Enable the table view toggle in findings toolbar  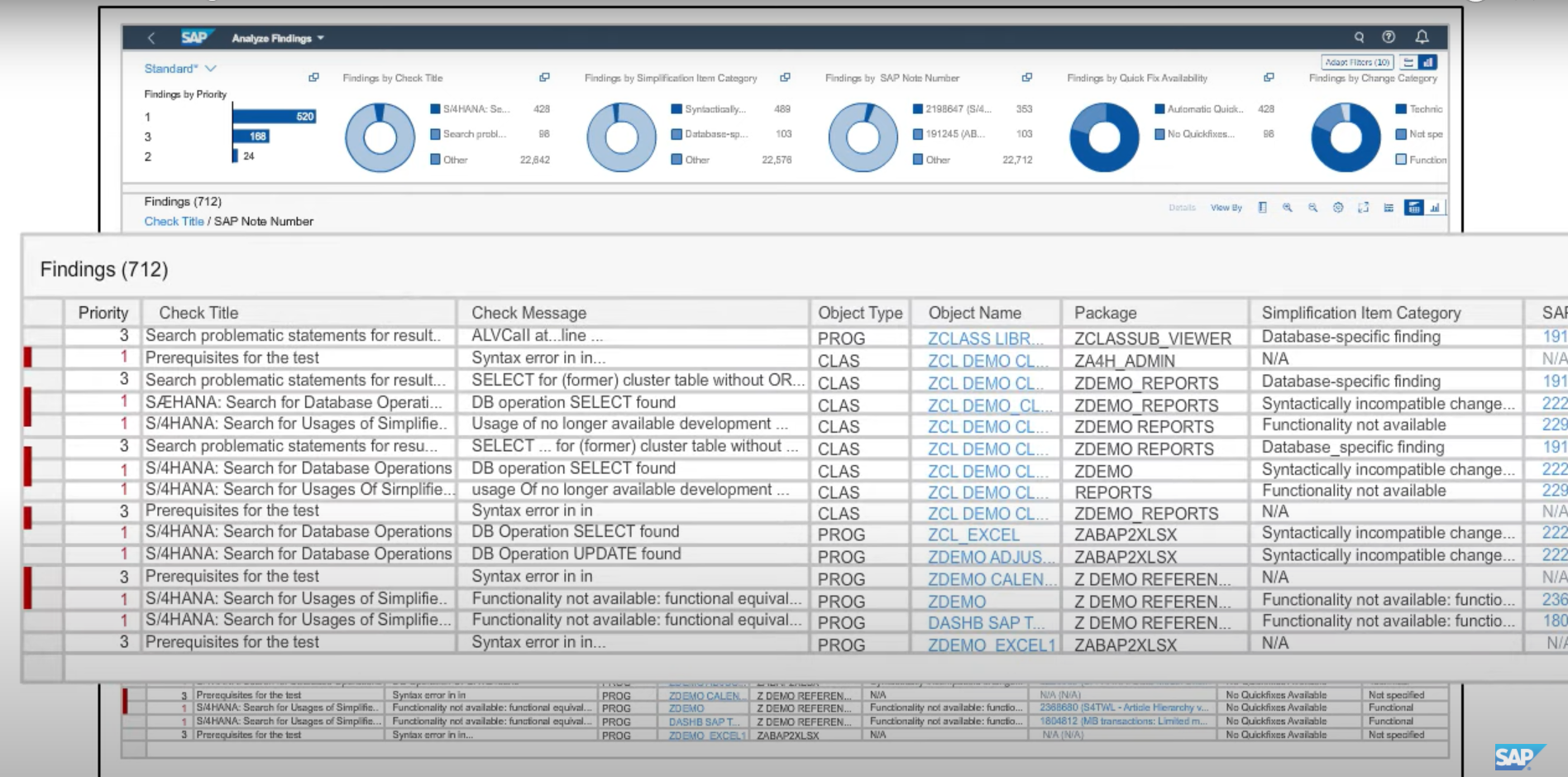pyautogui.click(x=1416, y=208)
